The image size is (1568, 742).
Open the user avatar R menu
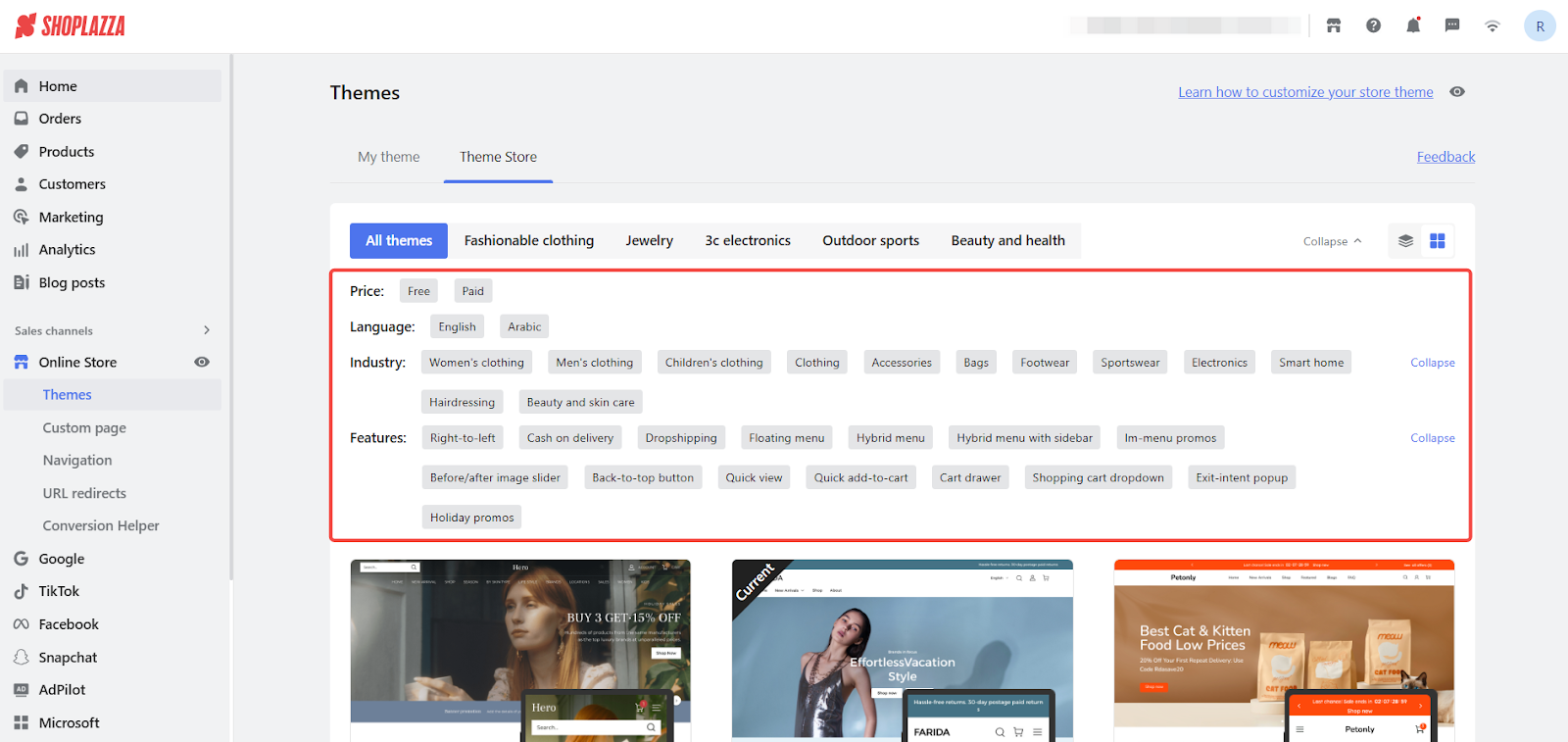click(x=1540, y=25)
